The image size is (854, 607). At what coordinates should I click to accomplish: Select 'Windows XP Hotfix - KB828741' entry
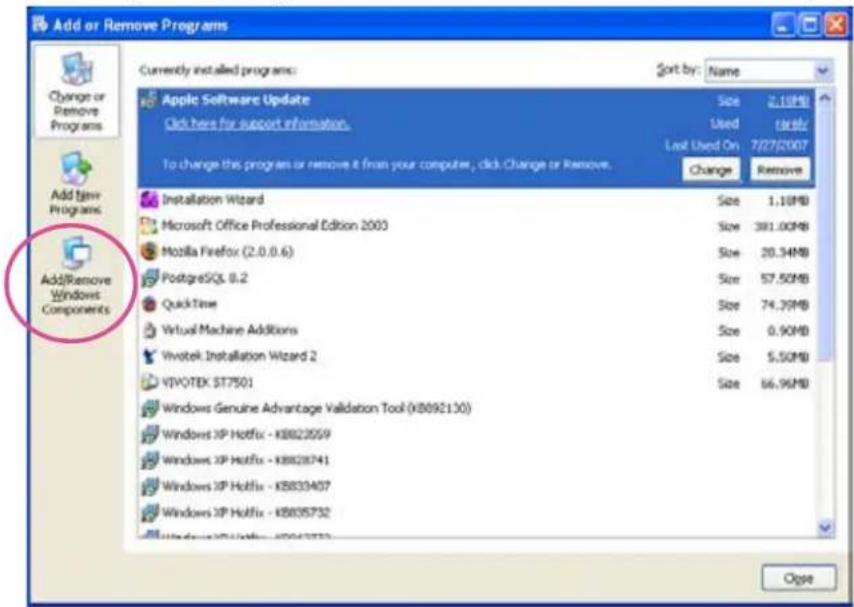click(x=477, y=461)
